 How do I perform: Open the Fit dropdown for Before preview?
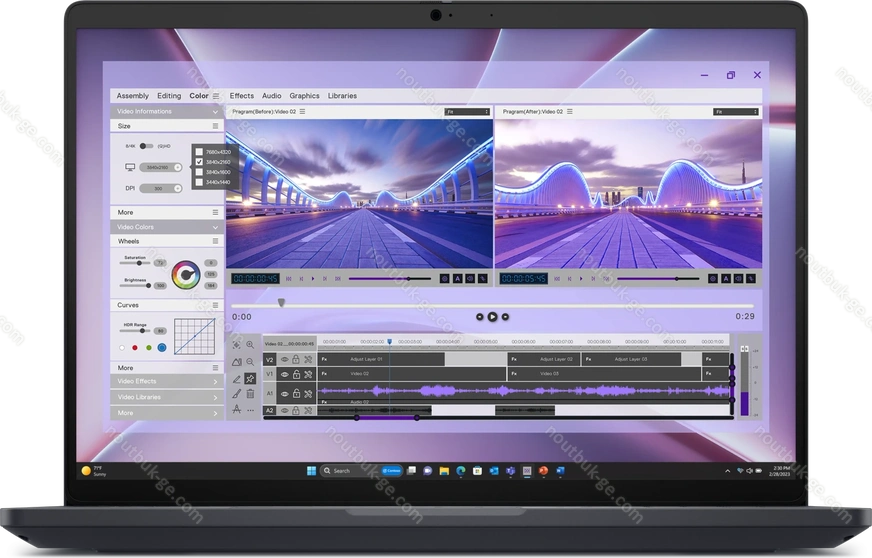[x=467, y=112]
